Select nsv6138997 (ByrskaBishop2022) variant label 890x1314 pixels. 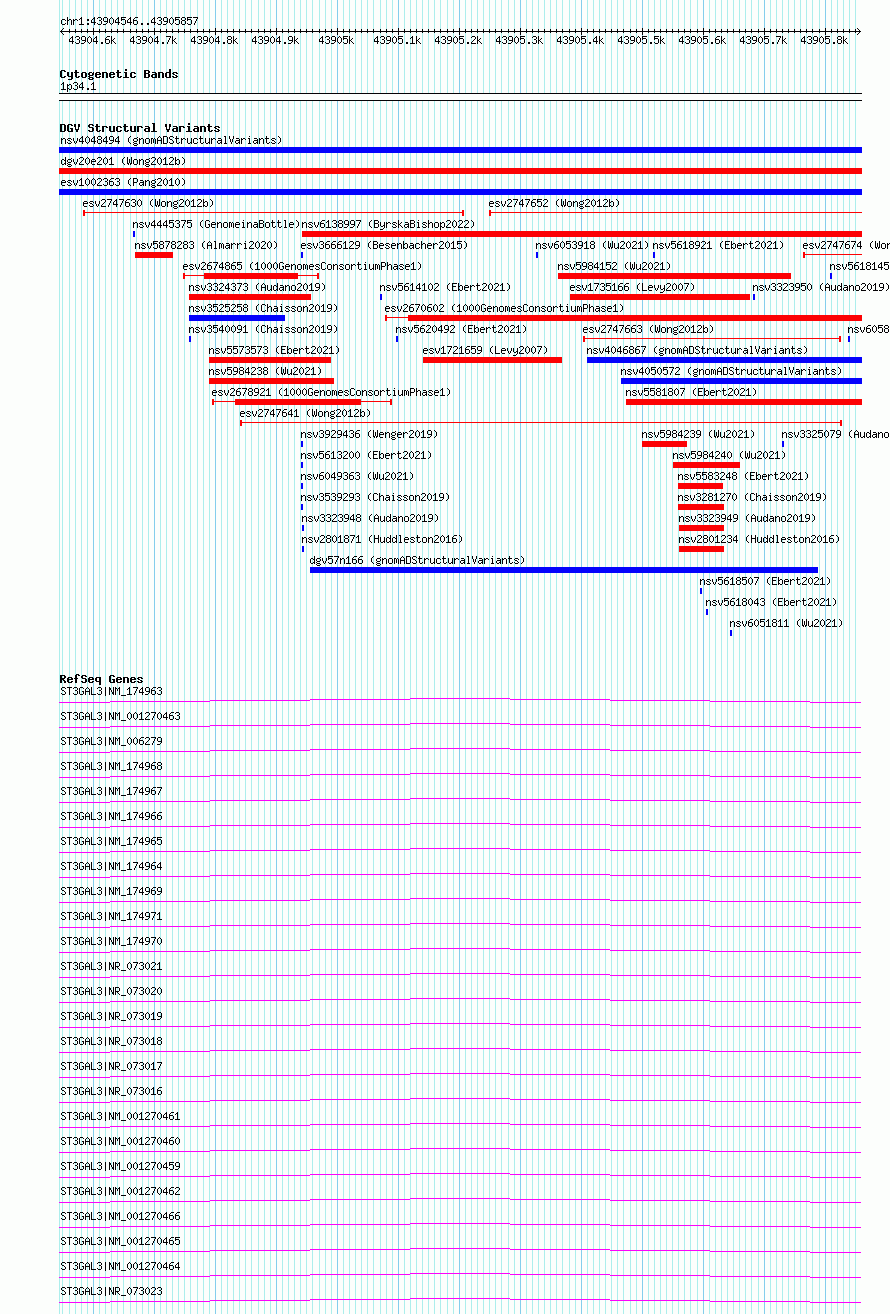coord(388,224)
